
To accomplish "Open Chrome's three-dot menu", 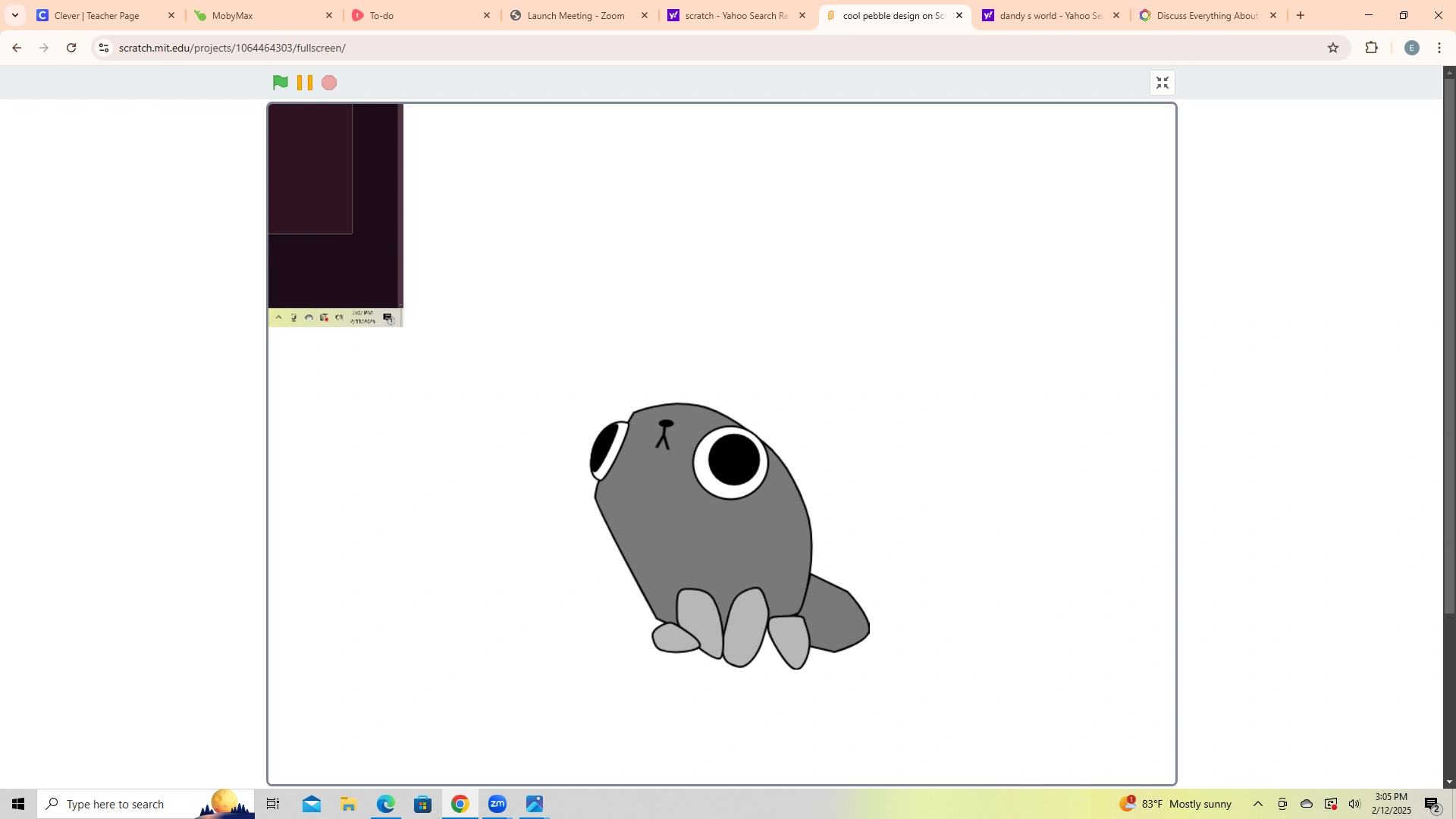I will (1439, 47).
